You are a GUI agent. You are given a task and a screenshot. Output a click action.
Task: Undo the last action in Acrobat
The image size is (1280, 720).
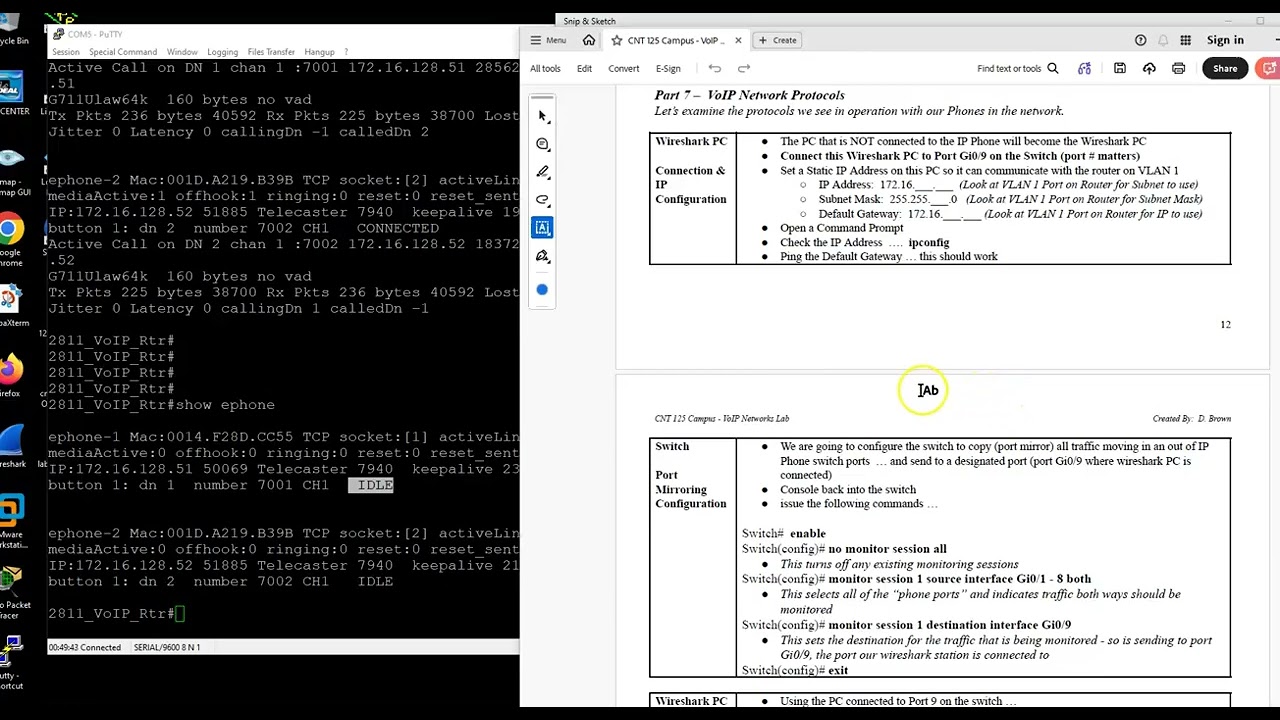pyautogui.click(x=714, y=68)
